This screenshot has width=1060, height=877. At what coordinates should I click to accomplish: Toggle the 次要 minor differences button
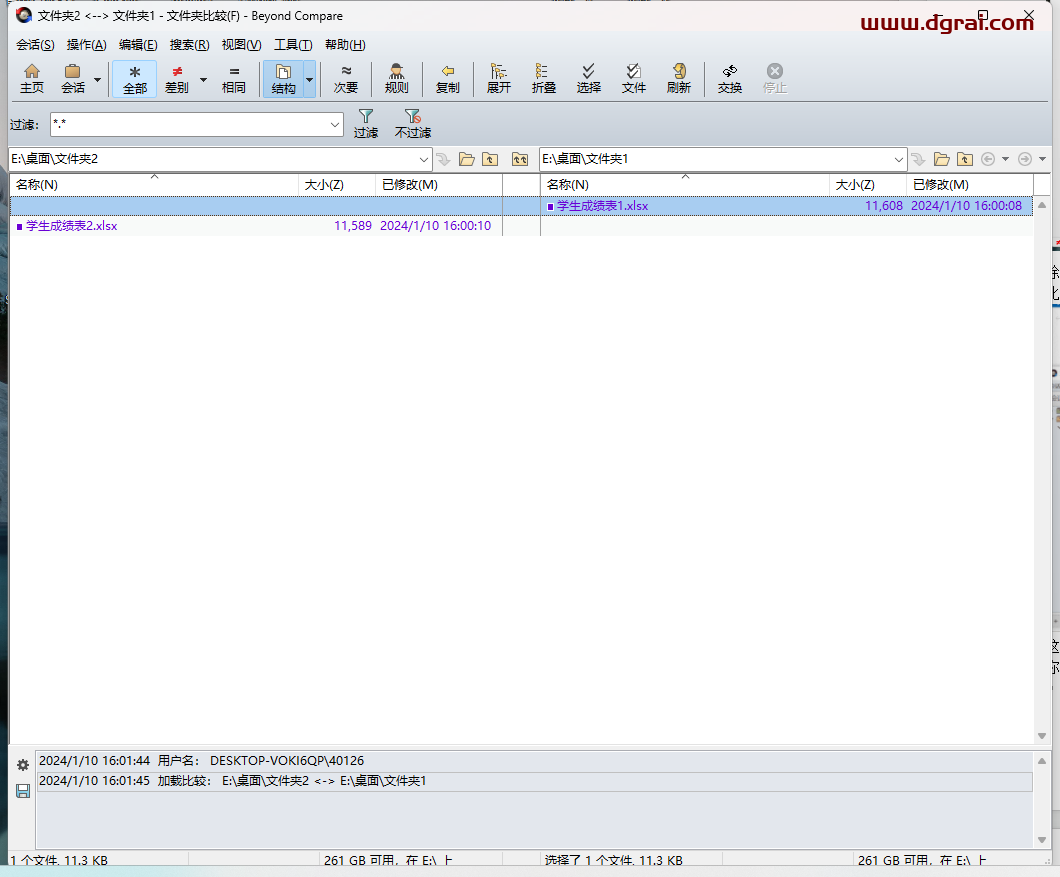tap(345, 78)
